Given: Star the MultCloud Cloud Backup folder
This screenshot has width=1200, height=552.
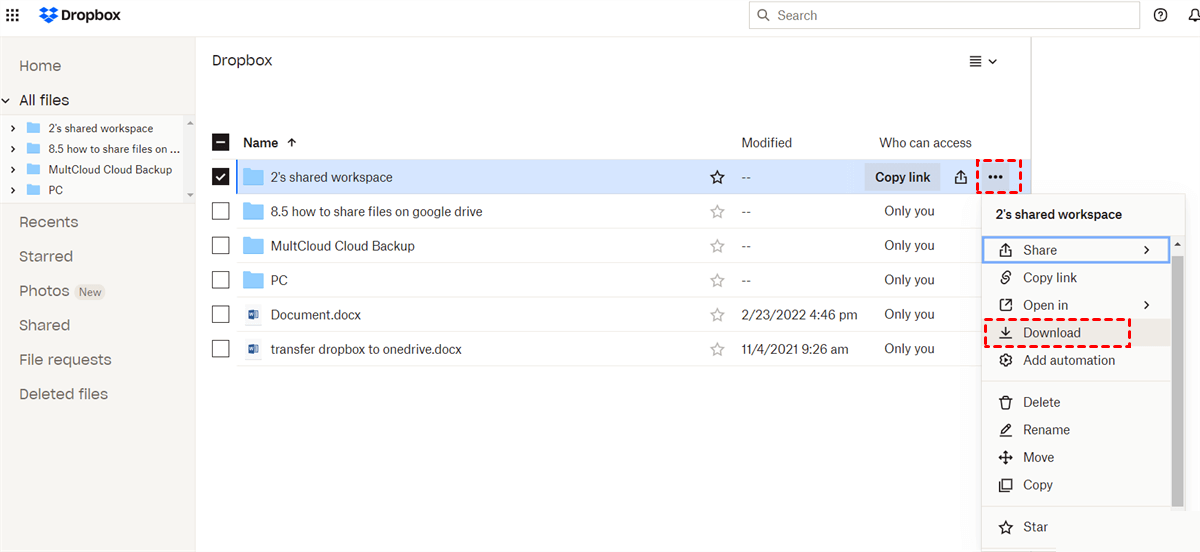Looking at the screenshot, I should coord(717,246).
